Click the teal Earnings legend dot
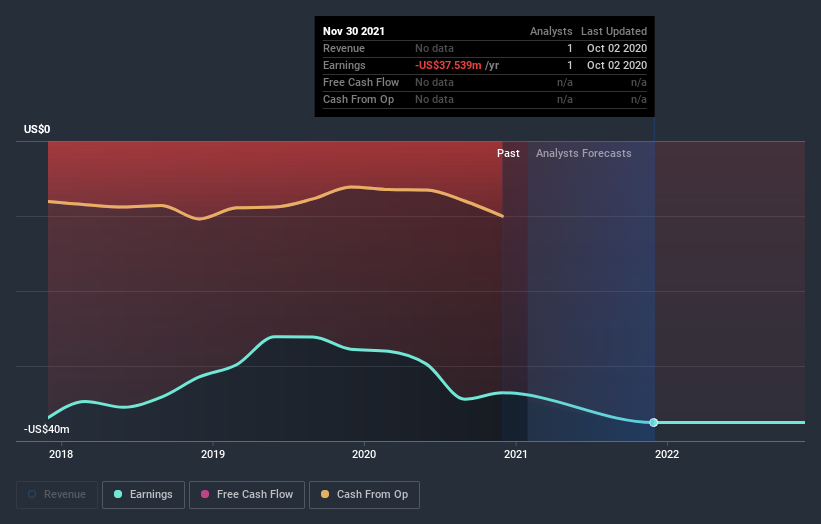 118,494
